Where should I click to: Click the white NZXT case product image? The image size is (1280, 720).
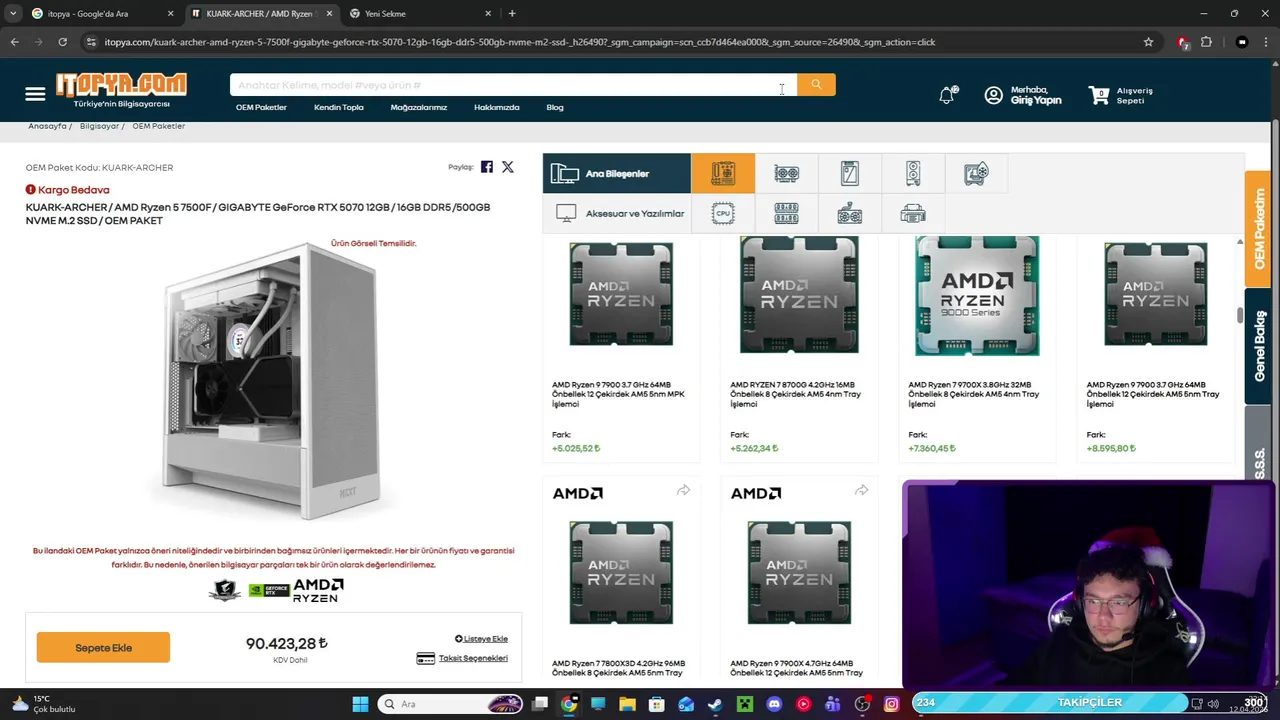tap(272, 380)
